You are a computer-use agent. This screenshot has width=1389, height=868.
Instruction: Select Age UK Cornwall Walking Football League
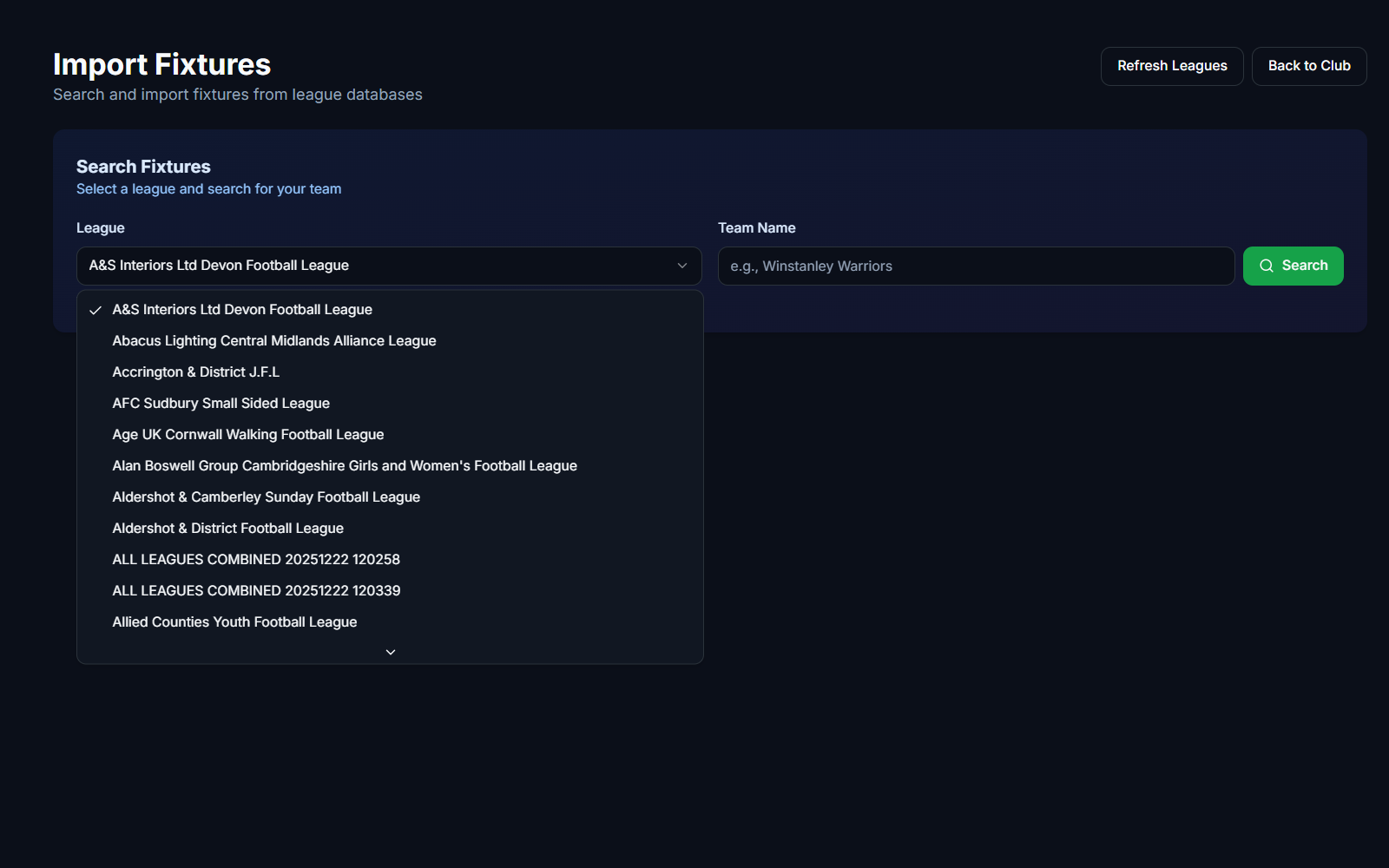[247, 435]
